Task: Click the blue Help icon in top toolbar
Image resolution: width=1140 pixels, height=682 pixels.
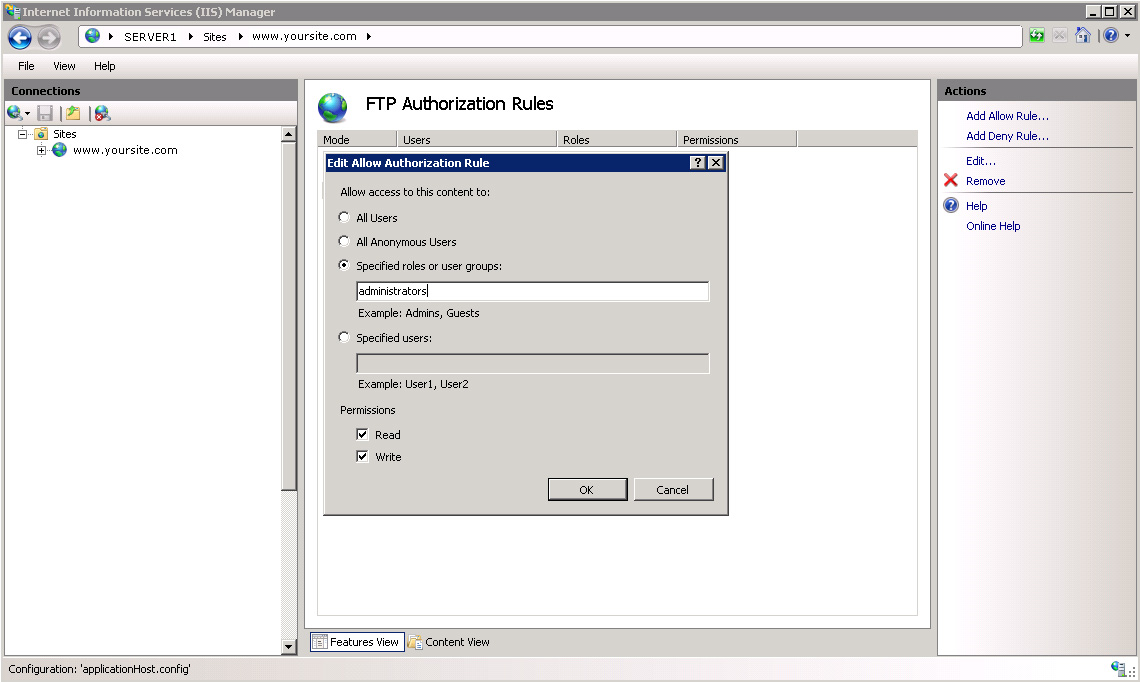Action: pyautogui.click(x=1111, y=36)
